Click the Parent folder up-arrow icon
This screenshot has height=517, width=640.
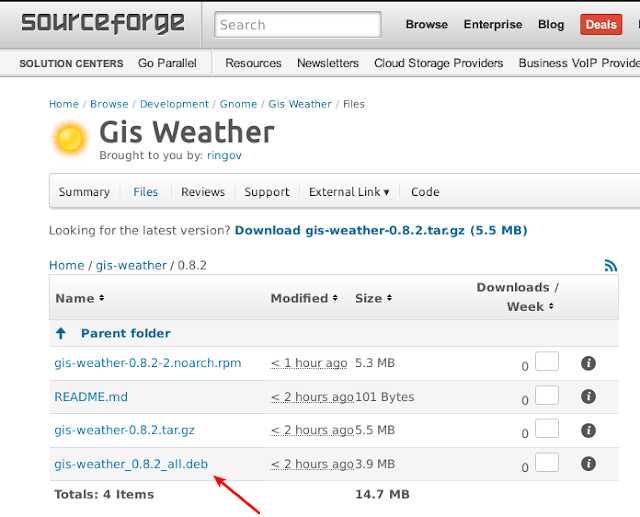coord(61,333)
